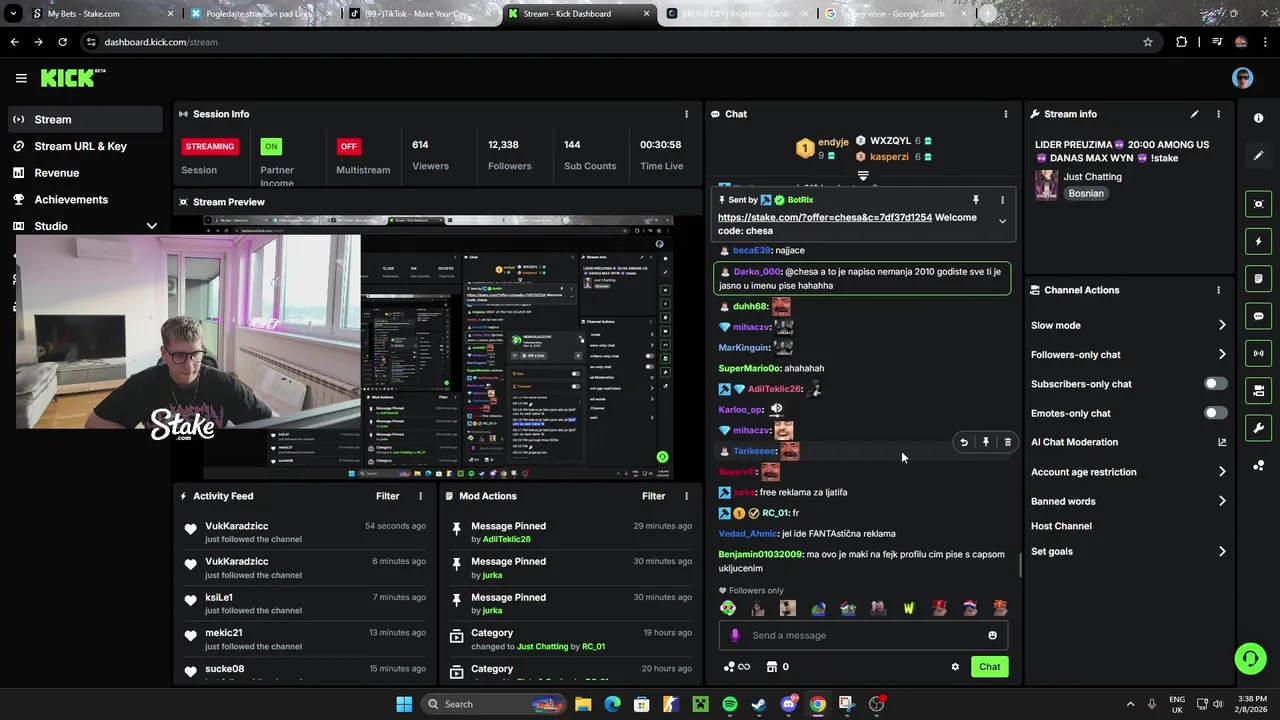Click the Bosnian language tag

[1086, 193]
